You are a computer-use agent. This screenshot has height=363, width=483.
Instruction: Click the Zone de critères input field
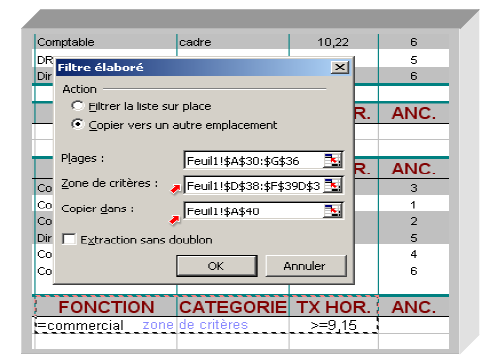tap(254, 186)
